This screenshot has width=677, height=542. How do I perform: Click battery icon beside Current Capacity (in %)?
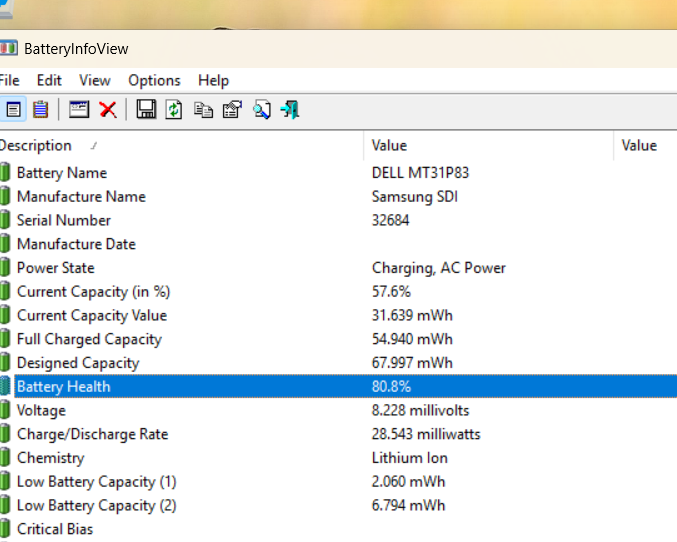[5, 291]
